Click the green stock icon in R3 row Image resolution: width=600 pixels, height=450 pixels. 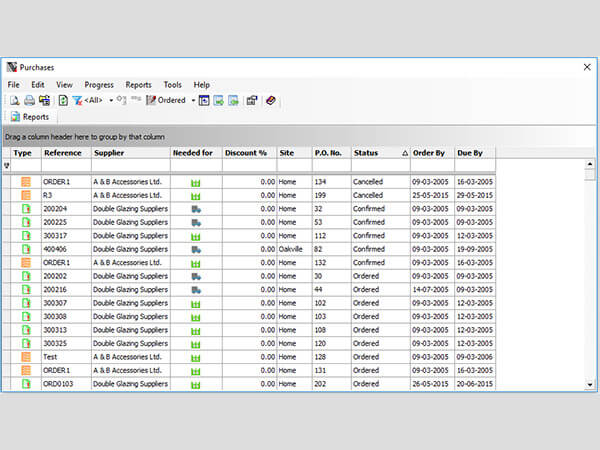tap(196, 195)
